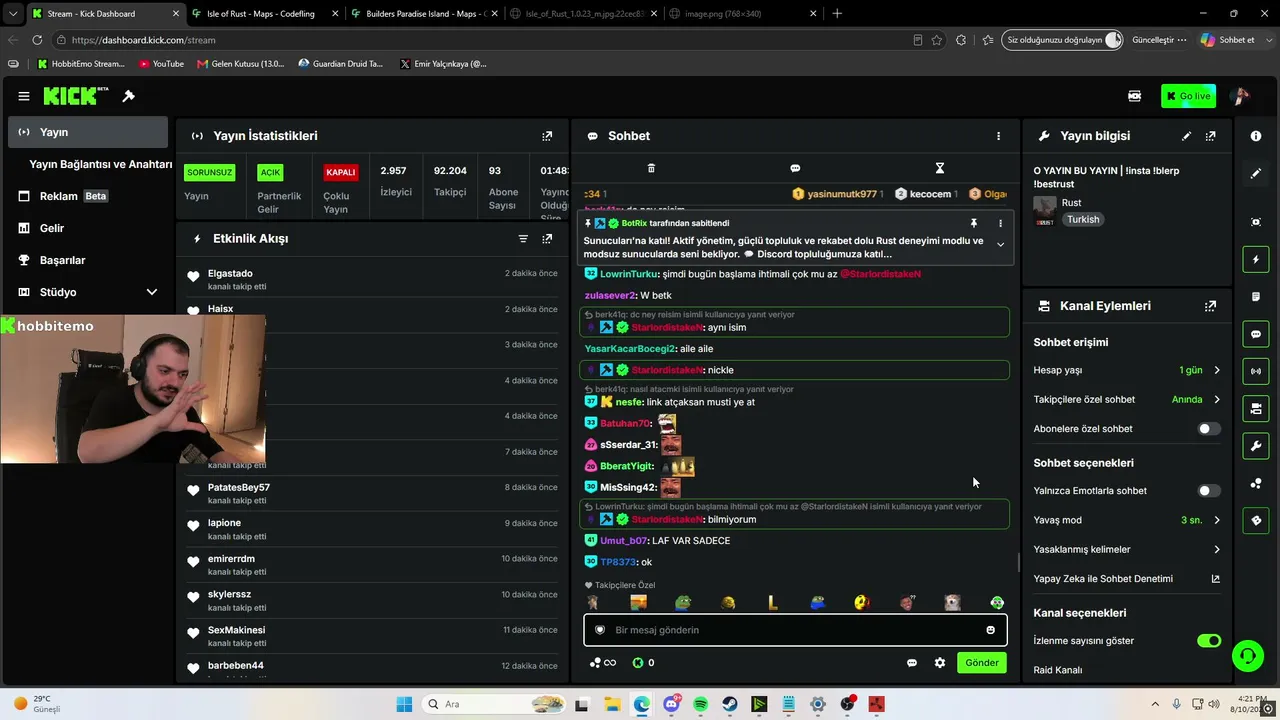Open Yapay Zeka ile Sohbet Denetimi link
Screen dimensions: 1280x720
point(1127,578)
